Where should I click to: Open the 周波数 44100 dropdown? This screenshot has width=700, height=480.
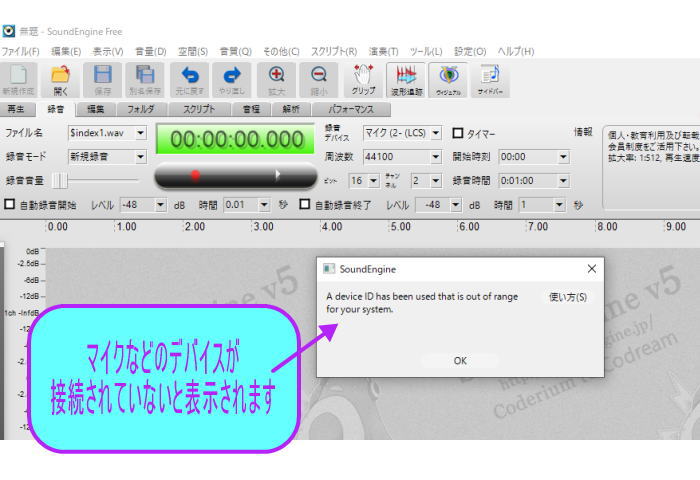[436, 157]
